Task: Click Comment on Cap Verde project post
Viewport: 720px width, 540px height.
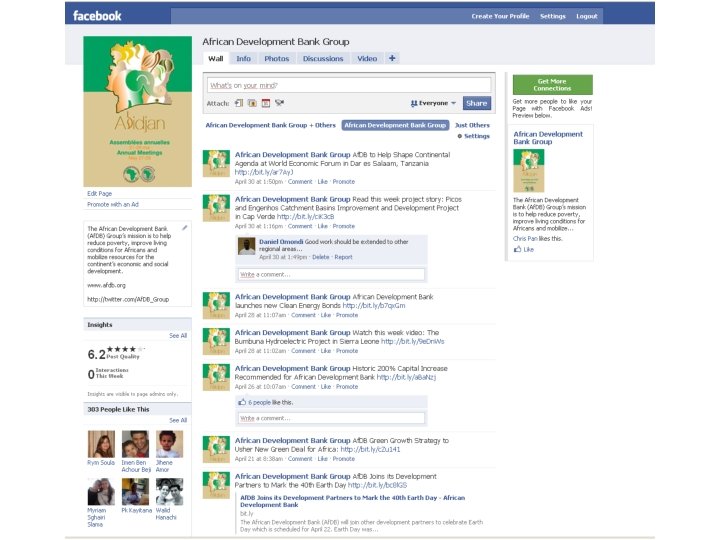Action: (x=300, y=226)
